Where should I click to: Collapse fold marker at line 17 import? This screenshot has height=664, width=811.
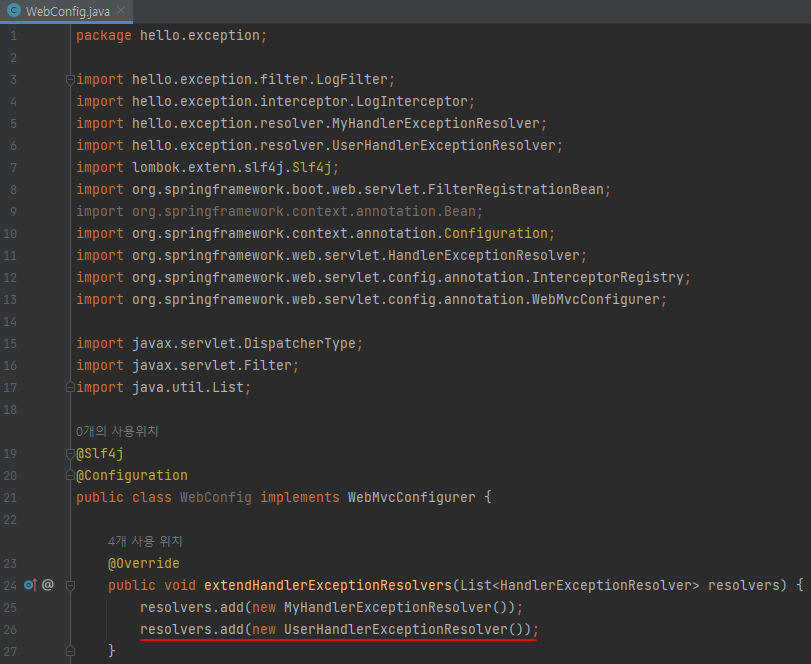tap(70, 387)
